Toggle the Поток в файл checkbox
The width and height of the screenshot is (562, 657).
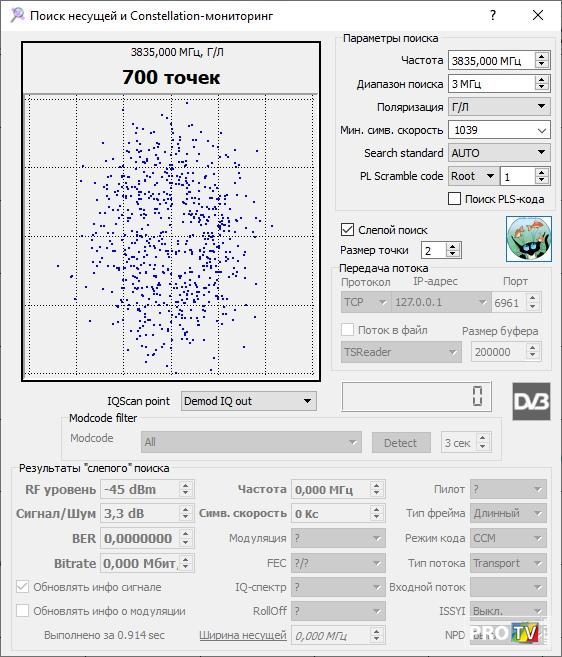point(347,330)
